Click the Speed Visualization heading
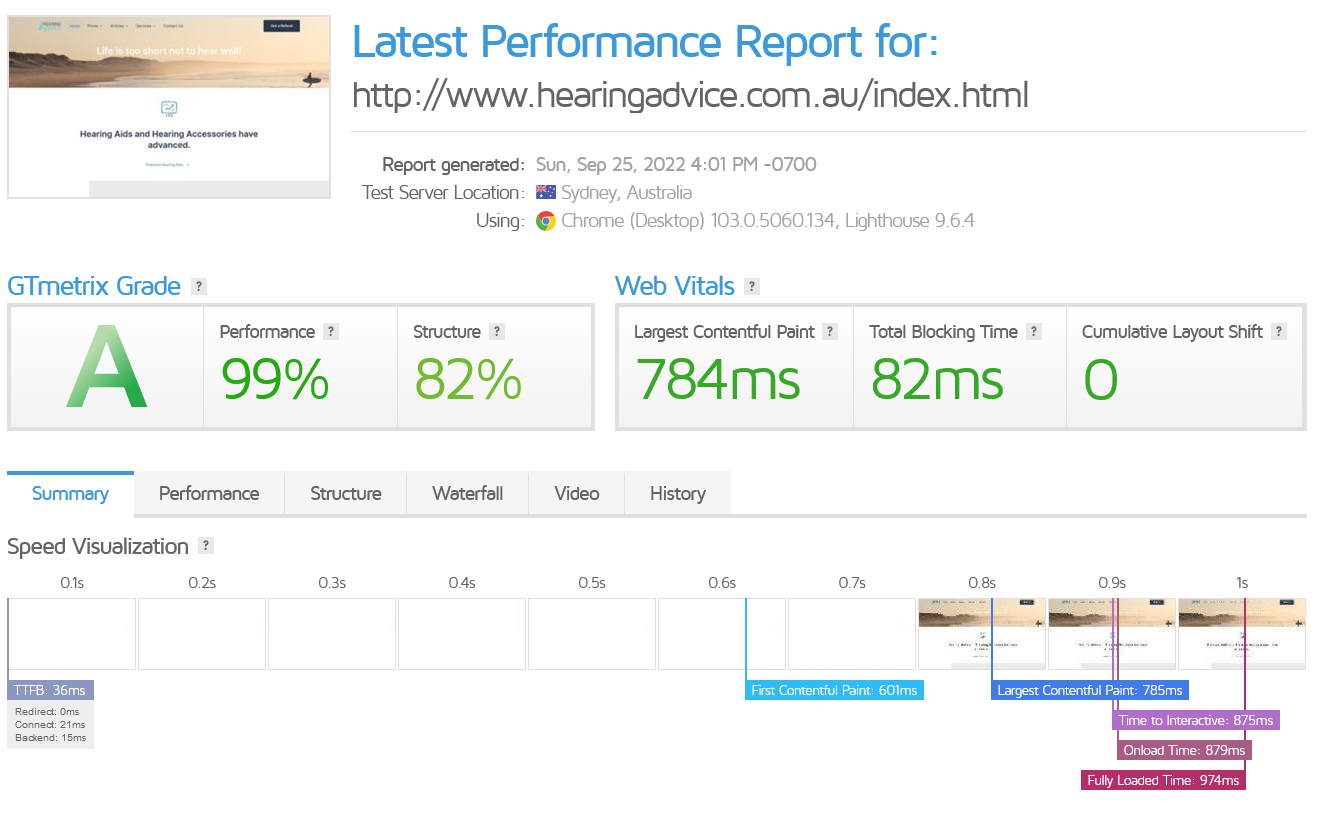Image resolution: width=1322 pixels, height=821 pixels. click(x=98, y=547)
